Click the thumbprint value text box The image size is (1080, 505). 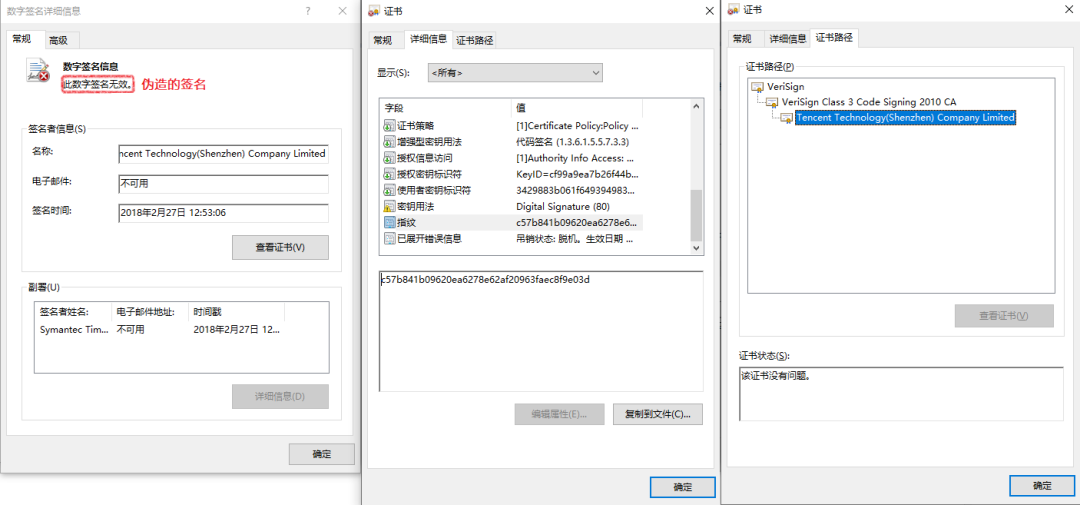[x=541, y=331]
